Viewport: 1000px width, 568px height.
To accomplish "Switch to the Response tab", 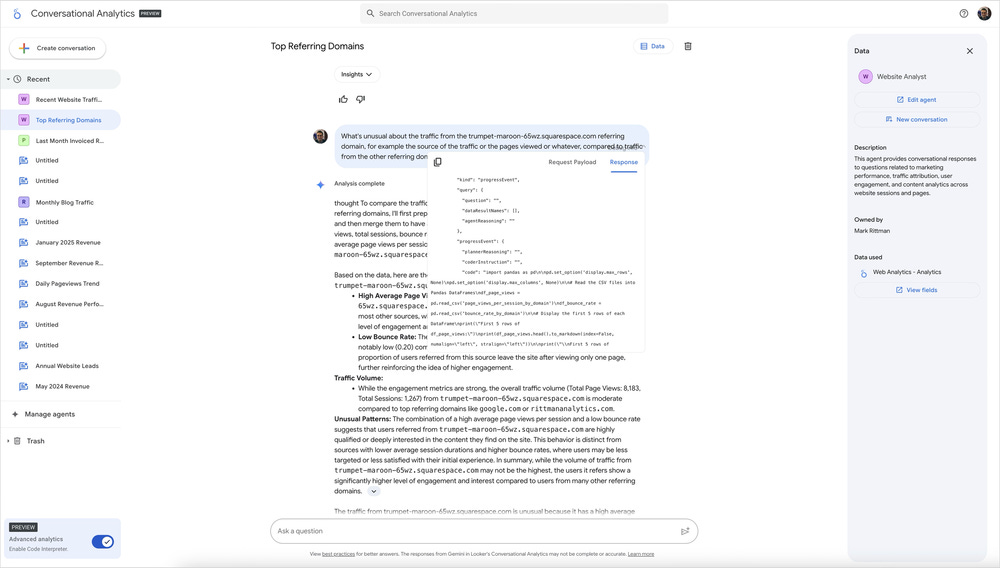I will [624, 162].
